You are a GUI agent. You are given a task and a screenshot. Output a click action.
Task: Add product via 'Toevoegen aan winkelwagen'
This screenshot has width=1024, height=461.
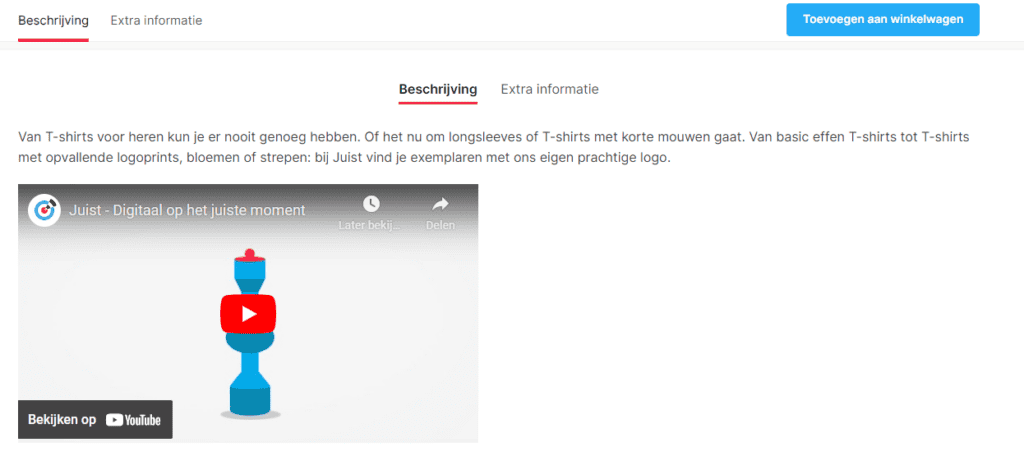882,20
